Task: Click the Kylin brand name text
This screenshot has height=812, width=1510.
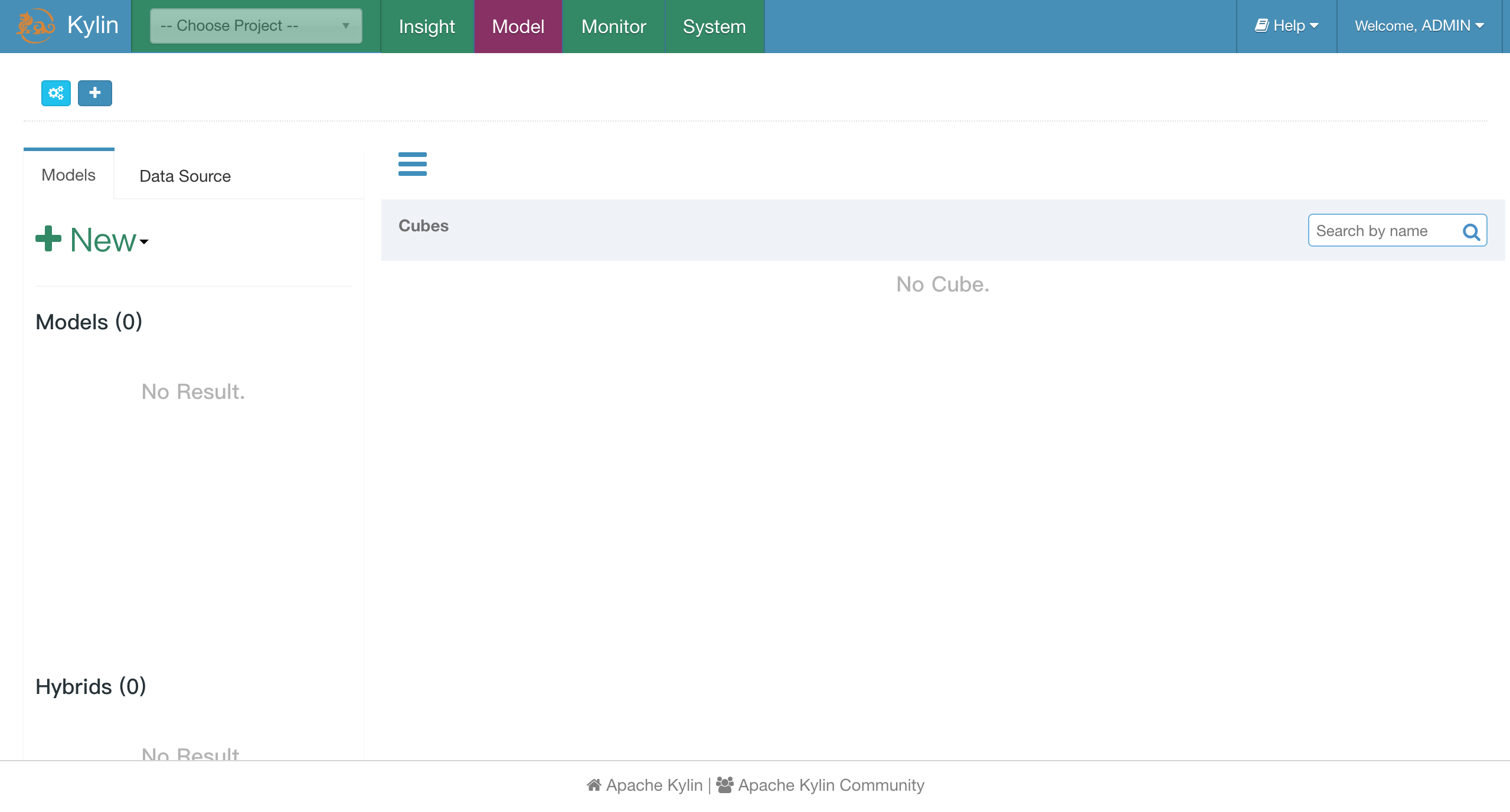Action: tap(93, 25)
